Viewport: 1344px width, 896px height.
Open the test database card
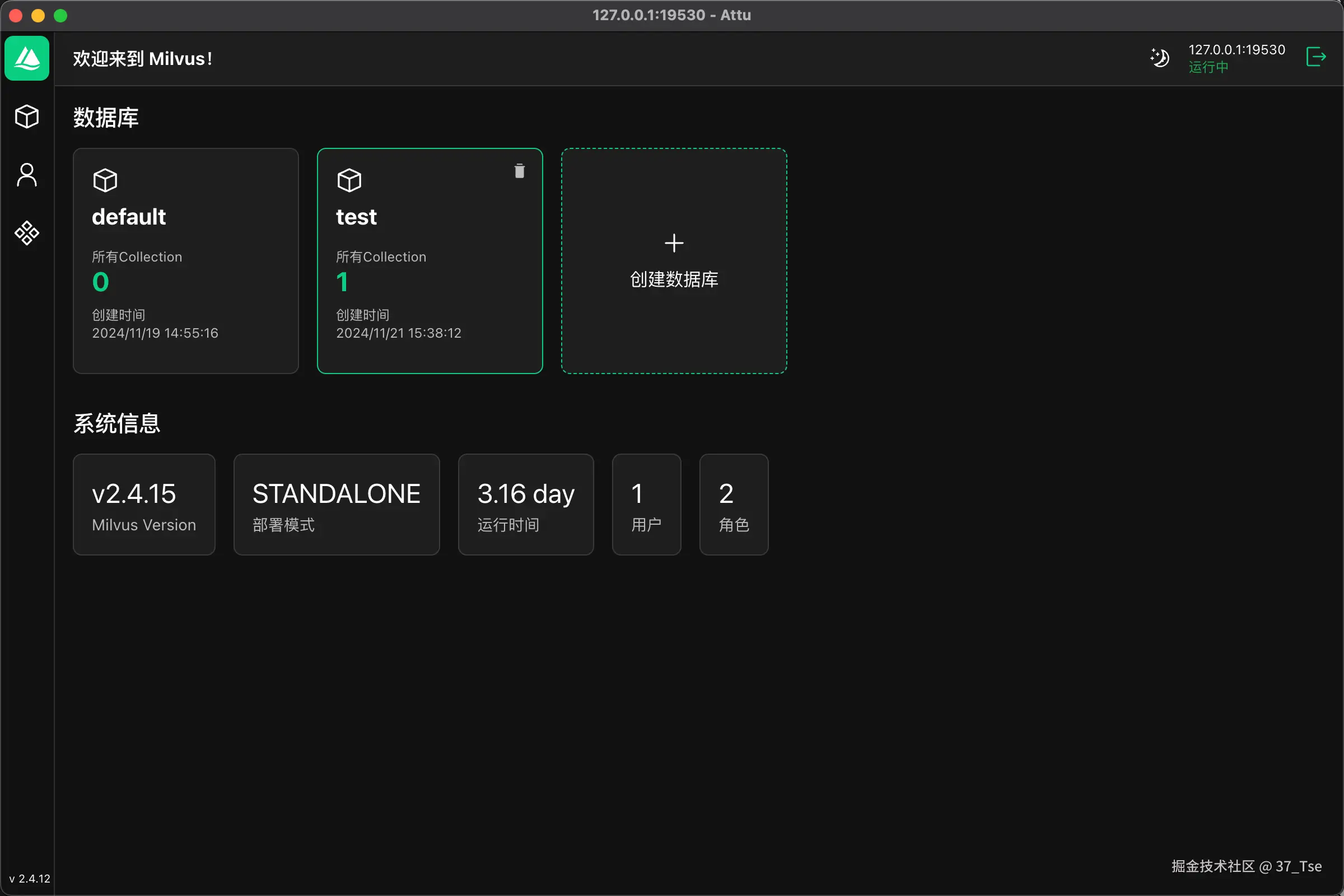(429, 260)
